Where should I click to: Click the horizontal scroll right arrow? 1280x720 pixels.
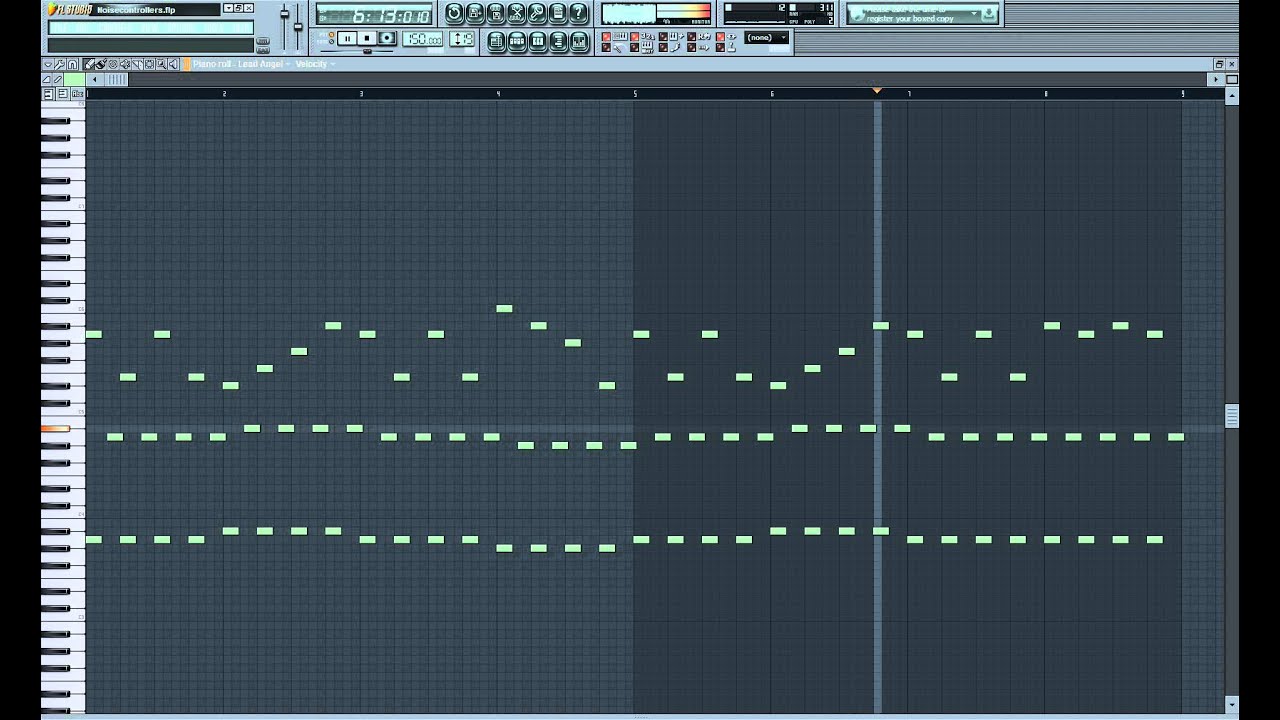tap(1217, 79)
